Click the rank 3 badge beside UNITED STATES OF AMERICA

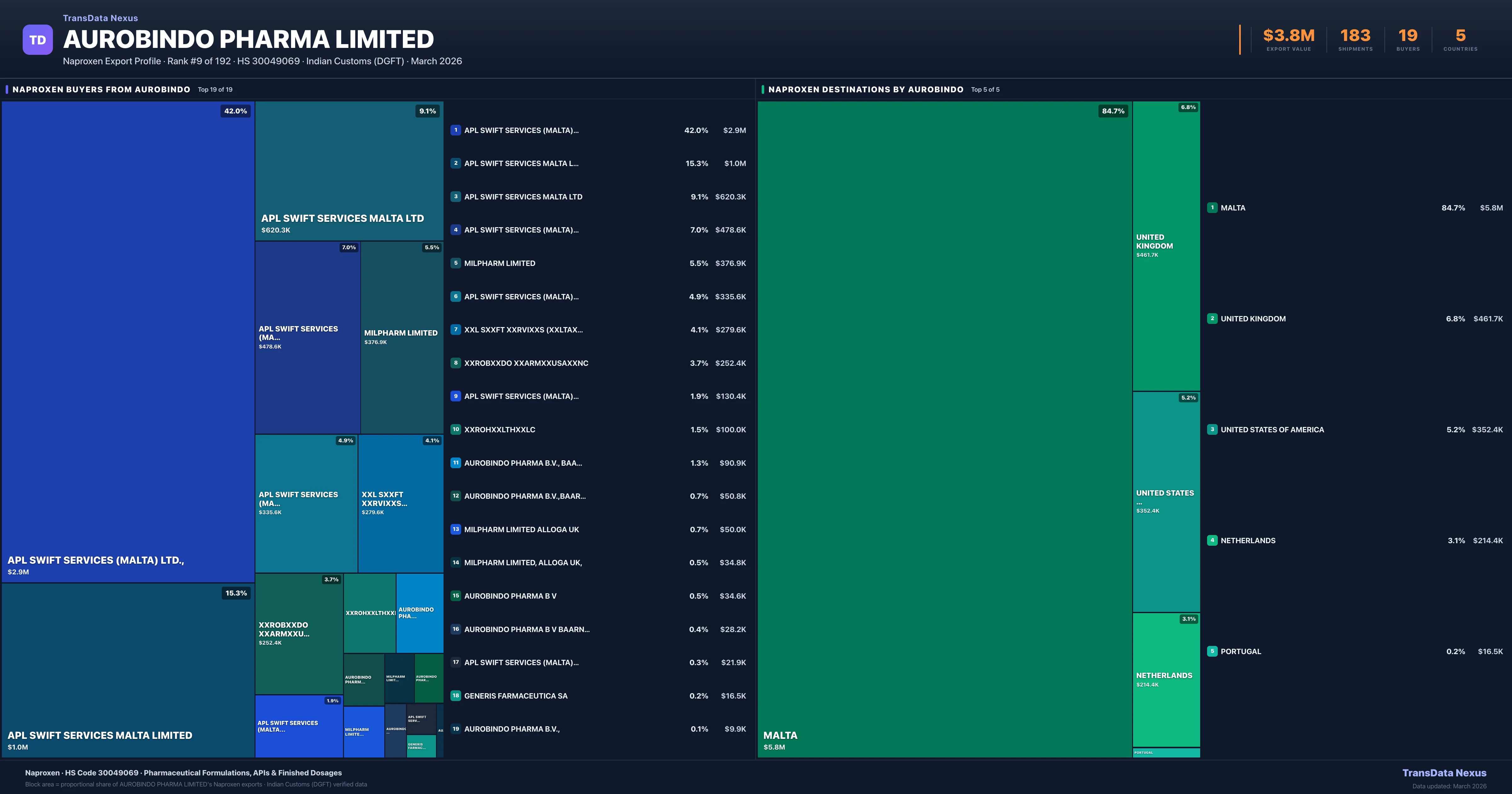click(x=1213, y=429)
